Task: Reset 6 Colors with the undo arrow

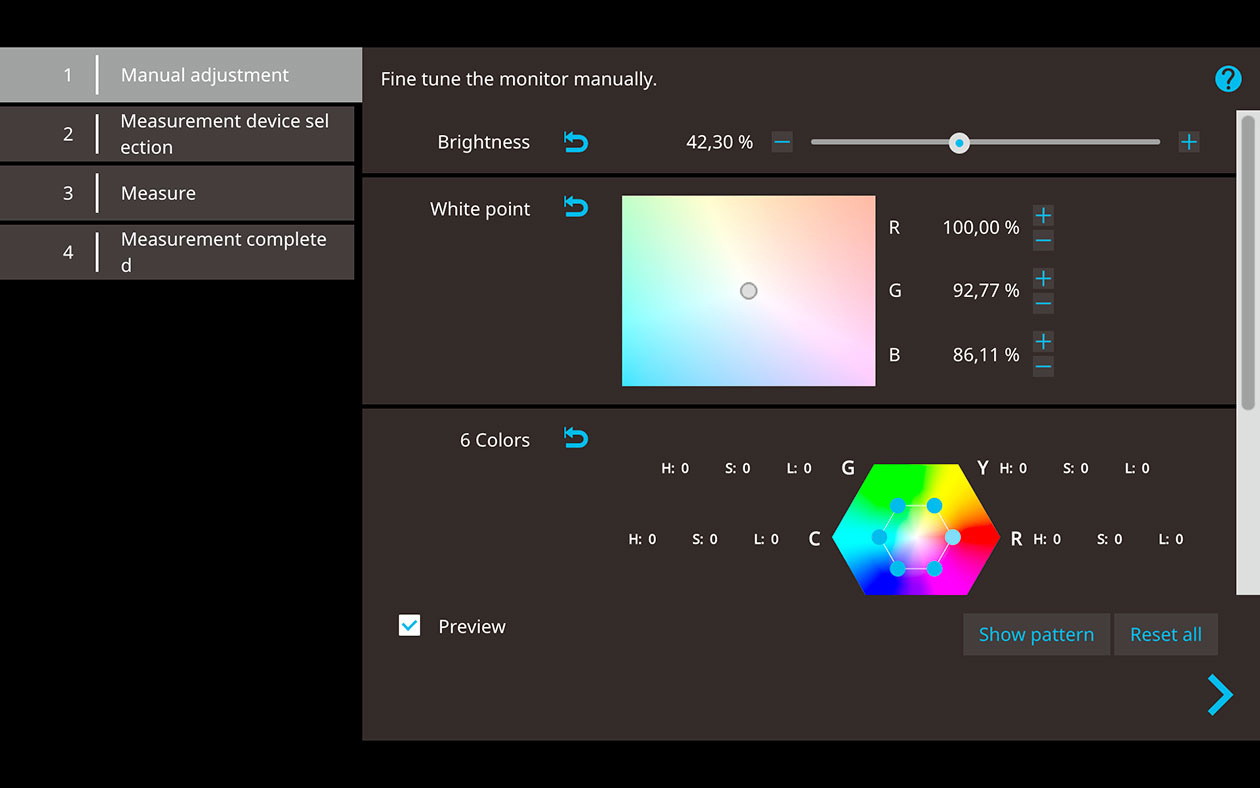Action: (x=576, y=438)
